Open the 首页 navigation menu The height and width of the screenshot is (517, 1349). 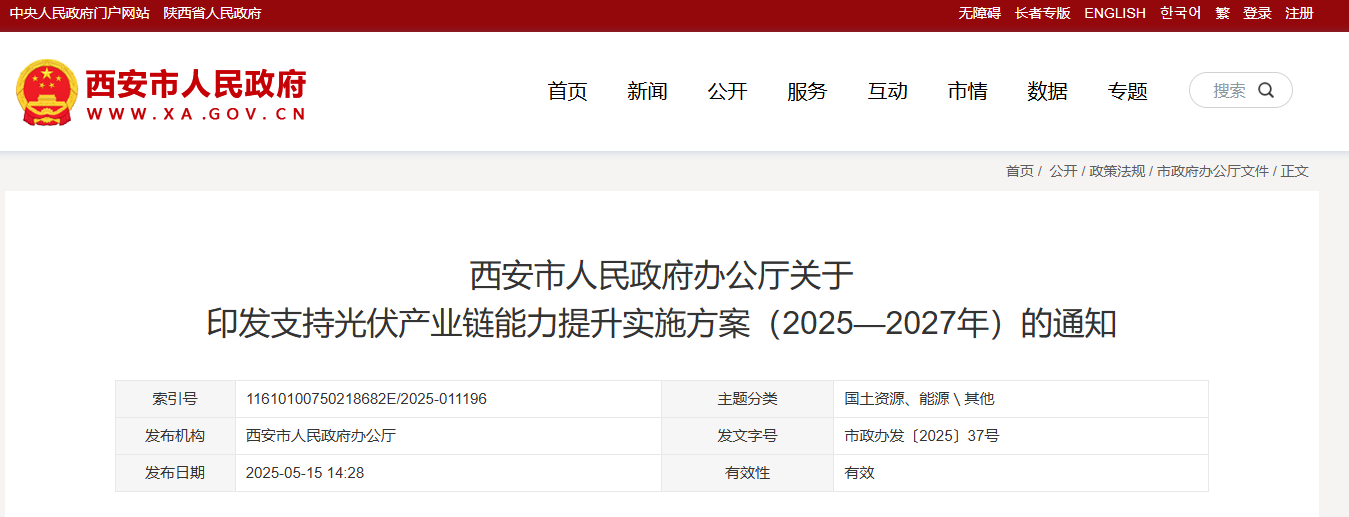[x=567, y=92]
